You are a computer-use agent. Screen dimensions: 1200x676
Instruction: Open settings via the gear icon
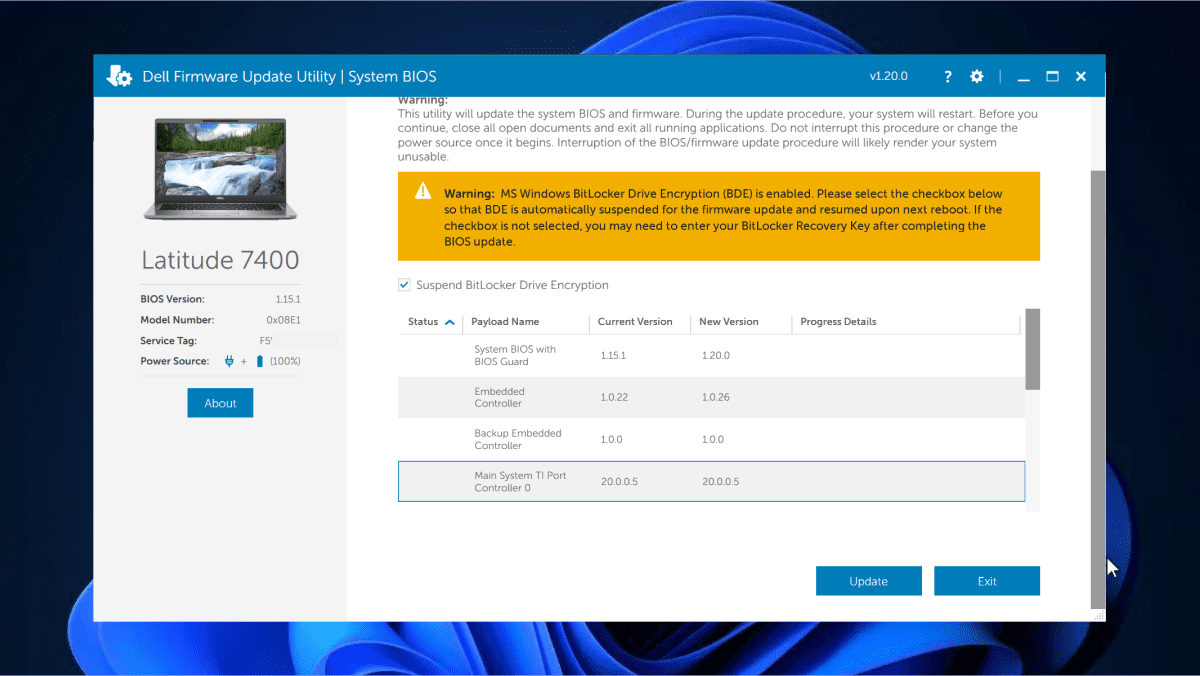click(x=977, y=77)
